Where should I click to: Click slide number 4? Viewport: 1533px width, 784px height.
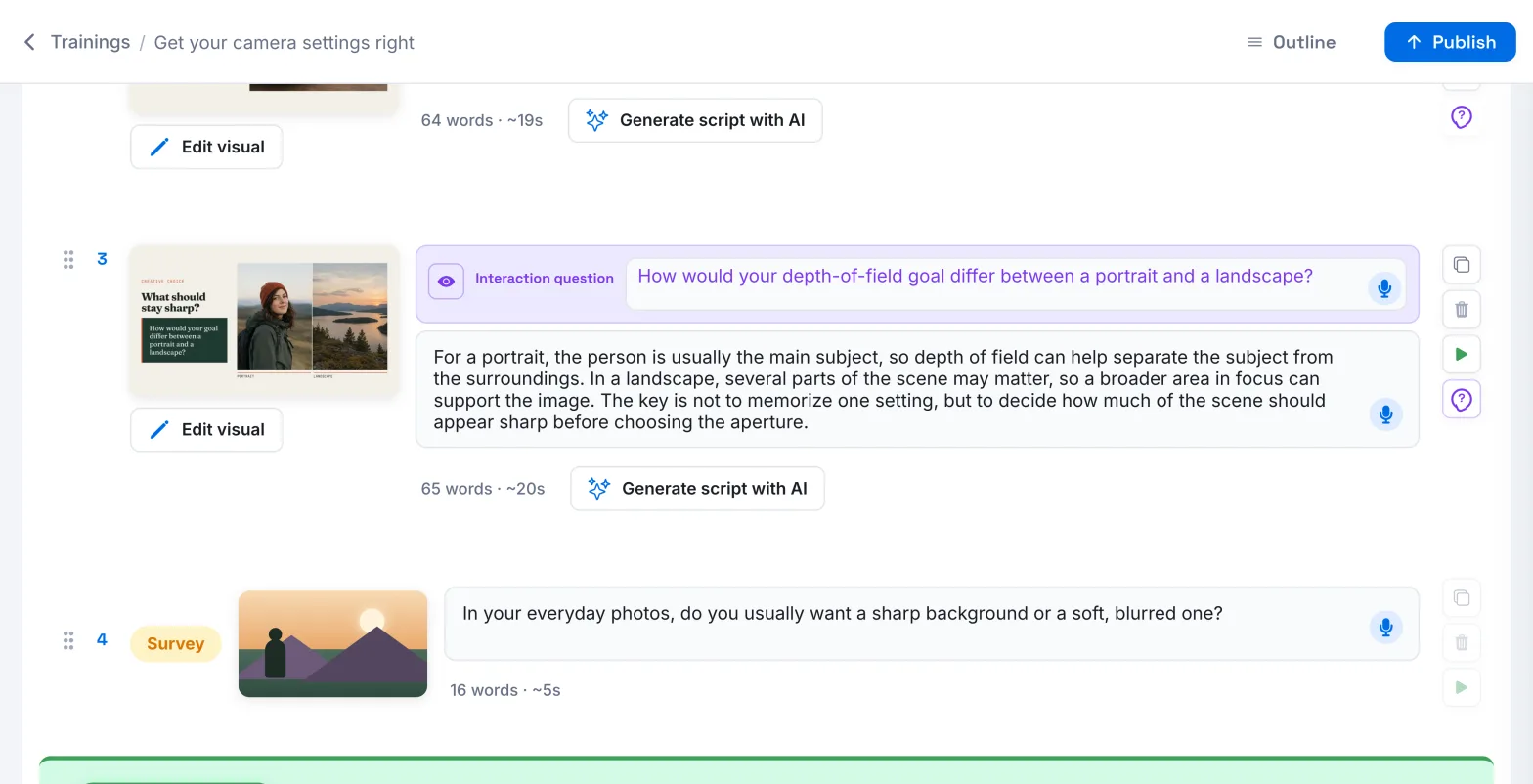click(x=102, y=640)
